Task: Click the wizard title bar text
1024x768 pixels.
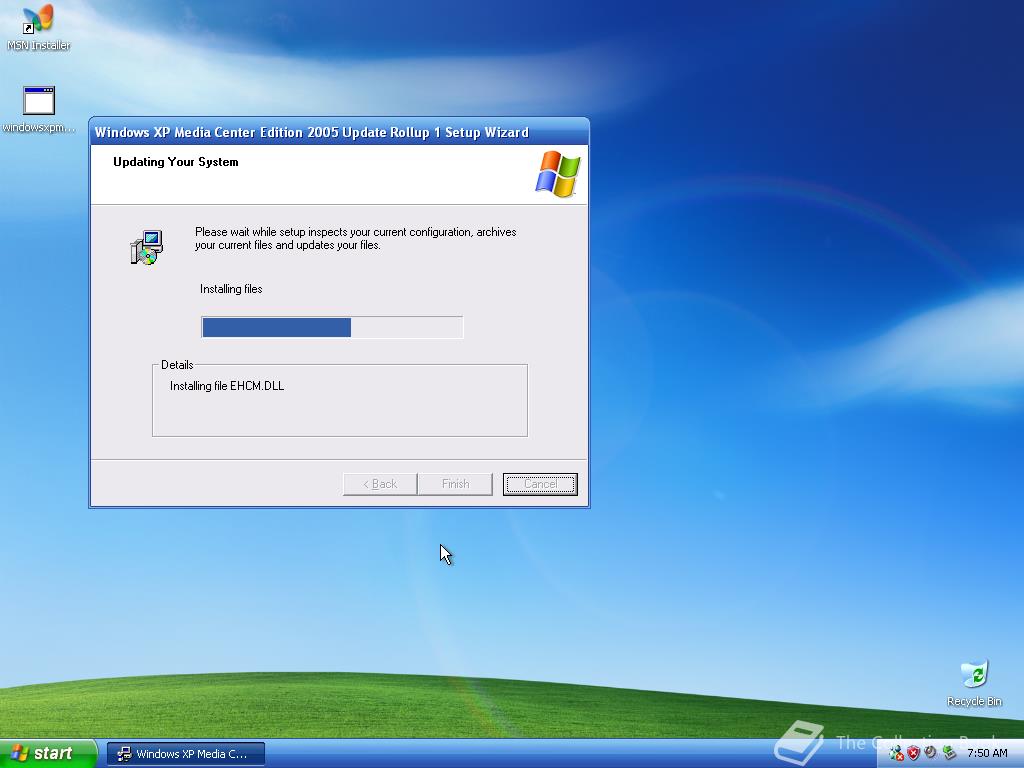Action: point(310,131)
